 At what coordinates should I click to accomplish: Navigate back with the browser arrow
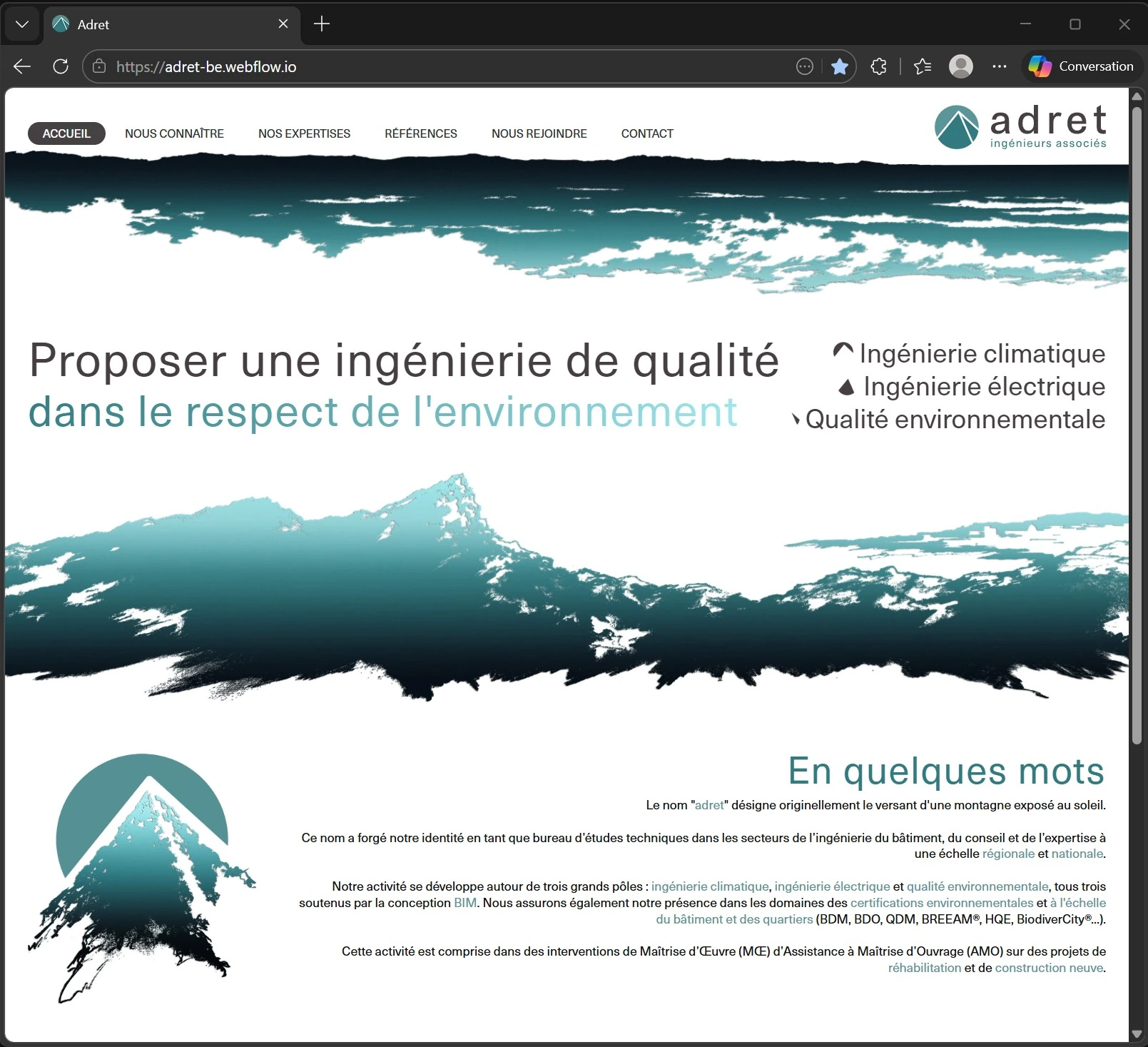(x=21, y=66)
